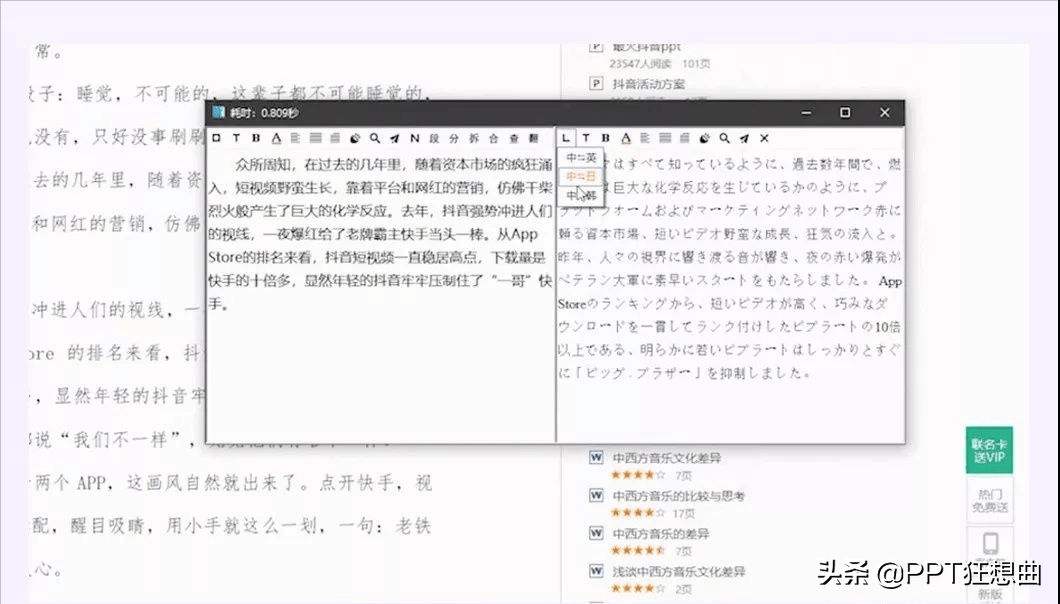Click the green 联名卡送VIP button
The width and height of the screenshot is (1060, 604).
pyautogui.click(x=989, y=450)
